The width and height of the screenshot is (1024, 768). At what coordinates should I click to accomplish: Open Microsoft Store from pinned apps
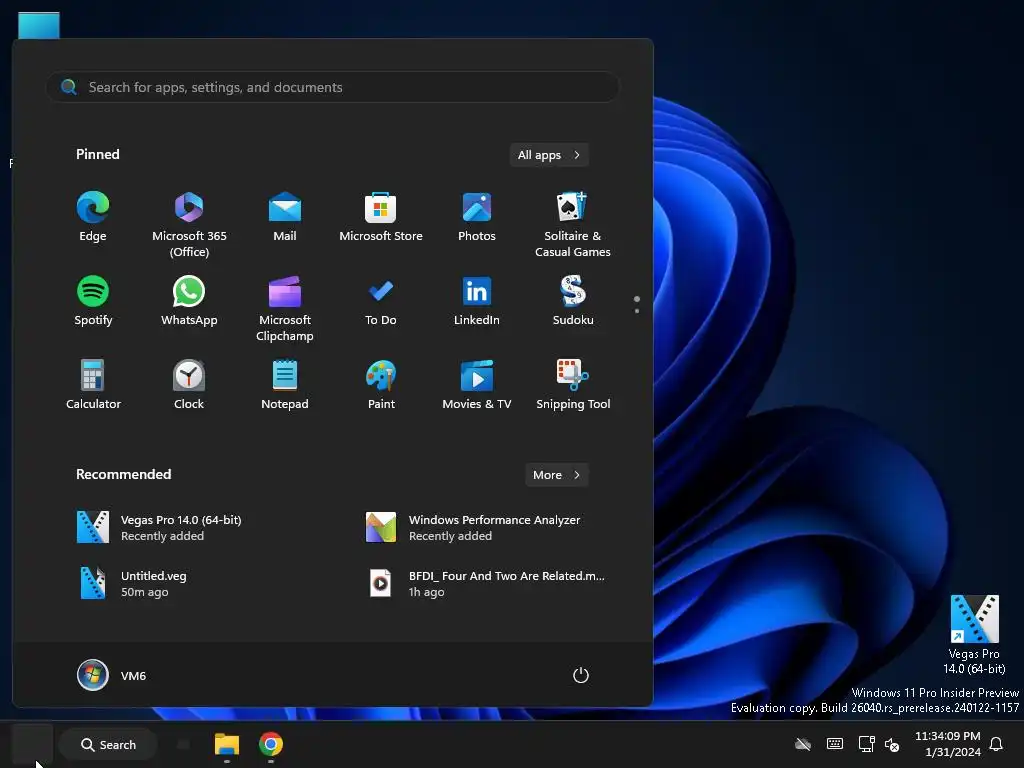[381, 217]
